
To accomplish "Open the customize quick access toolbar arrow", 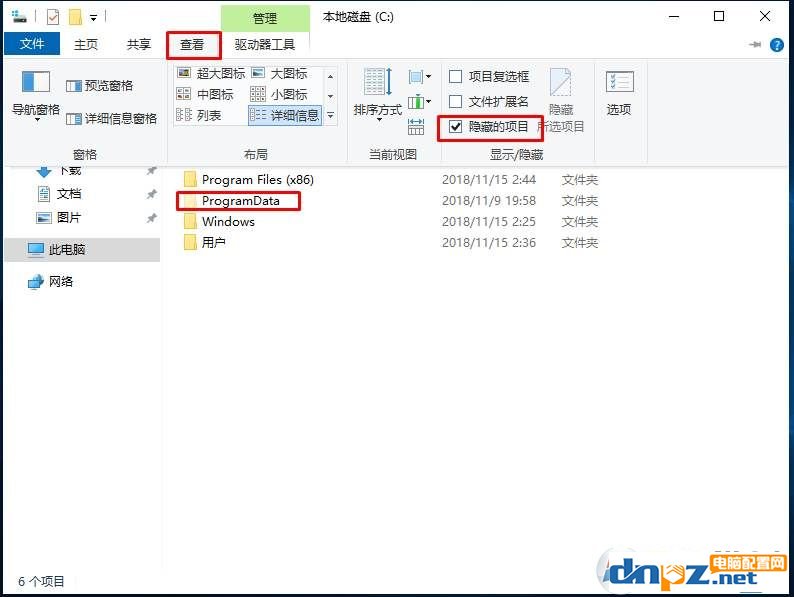I will click(93, 18).
